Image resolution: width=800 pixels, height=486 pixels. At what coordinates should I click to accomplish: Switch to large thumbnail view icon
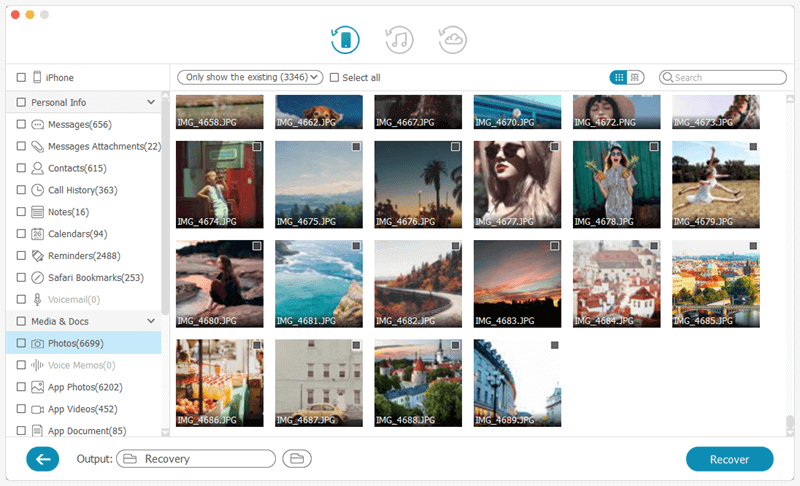point(636,77)
